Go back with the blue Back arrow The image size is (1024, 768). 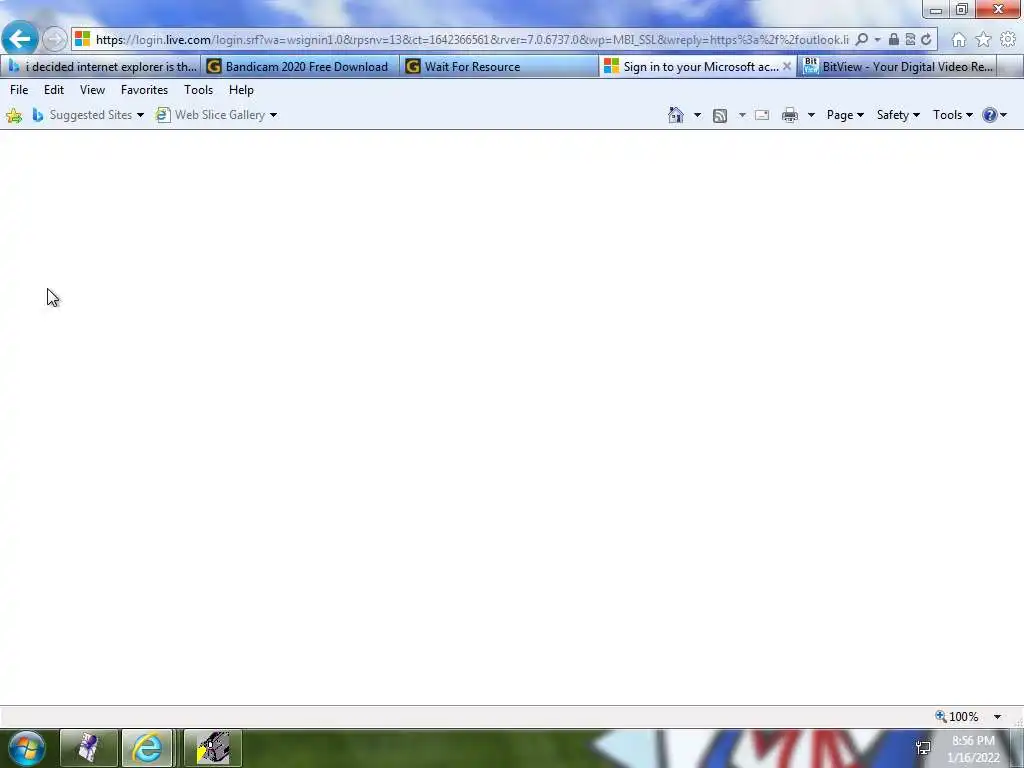pyautogui.click(x=20, y=39)
